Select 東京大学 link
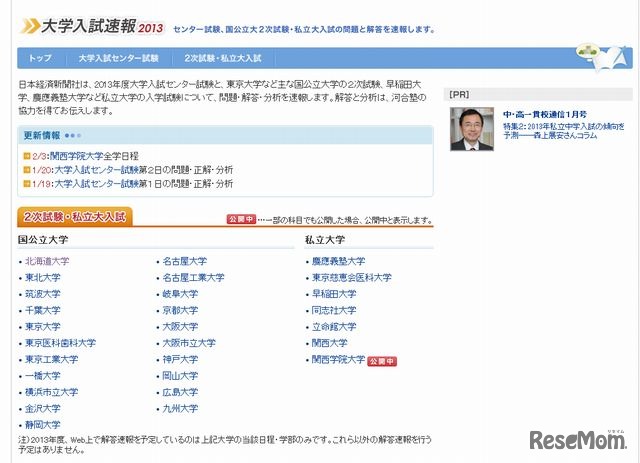 [x=42, y=327]
